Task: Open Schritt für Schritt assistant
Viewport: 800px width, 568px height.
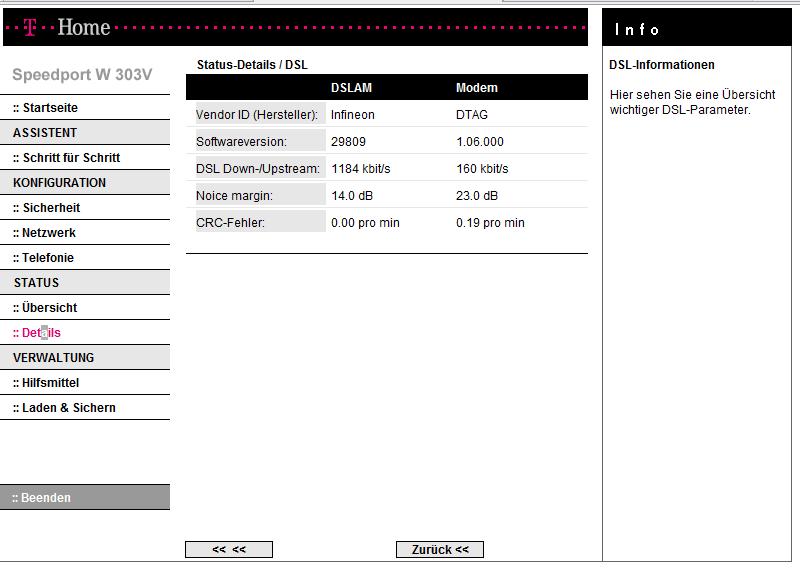Action: click(66, 158)
